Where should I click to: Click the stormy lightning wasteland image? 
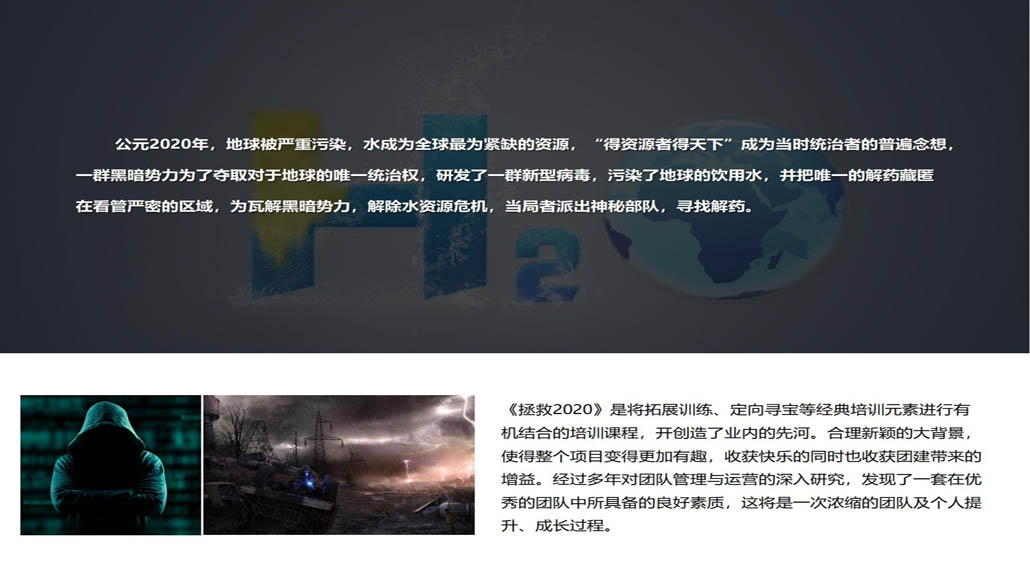[339, 465]
